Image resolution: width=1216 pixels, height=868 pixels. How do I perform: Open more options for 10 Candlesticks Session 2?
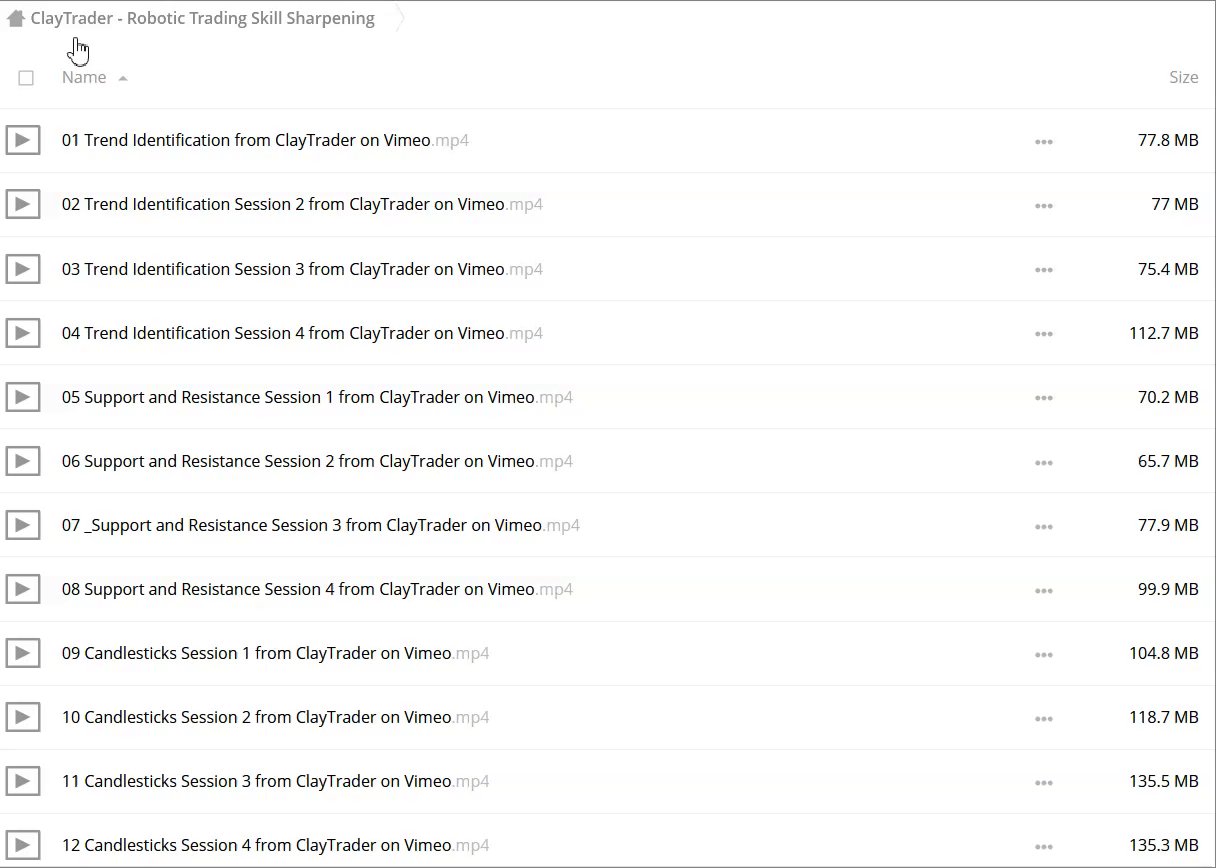[x=1044, y=718]
